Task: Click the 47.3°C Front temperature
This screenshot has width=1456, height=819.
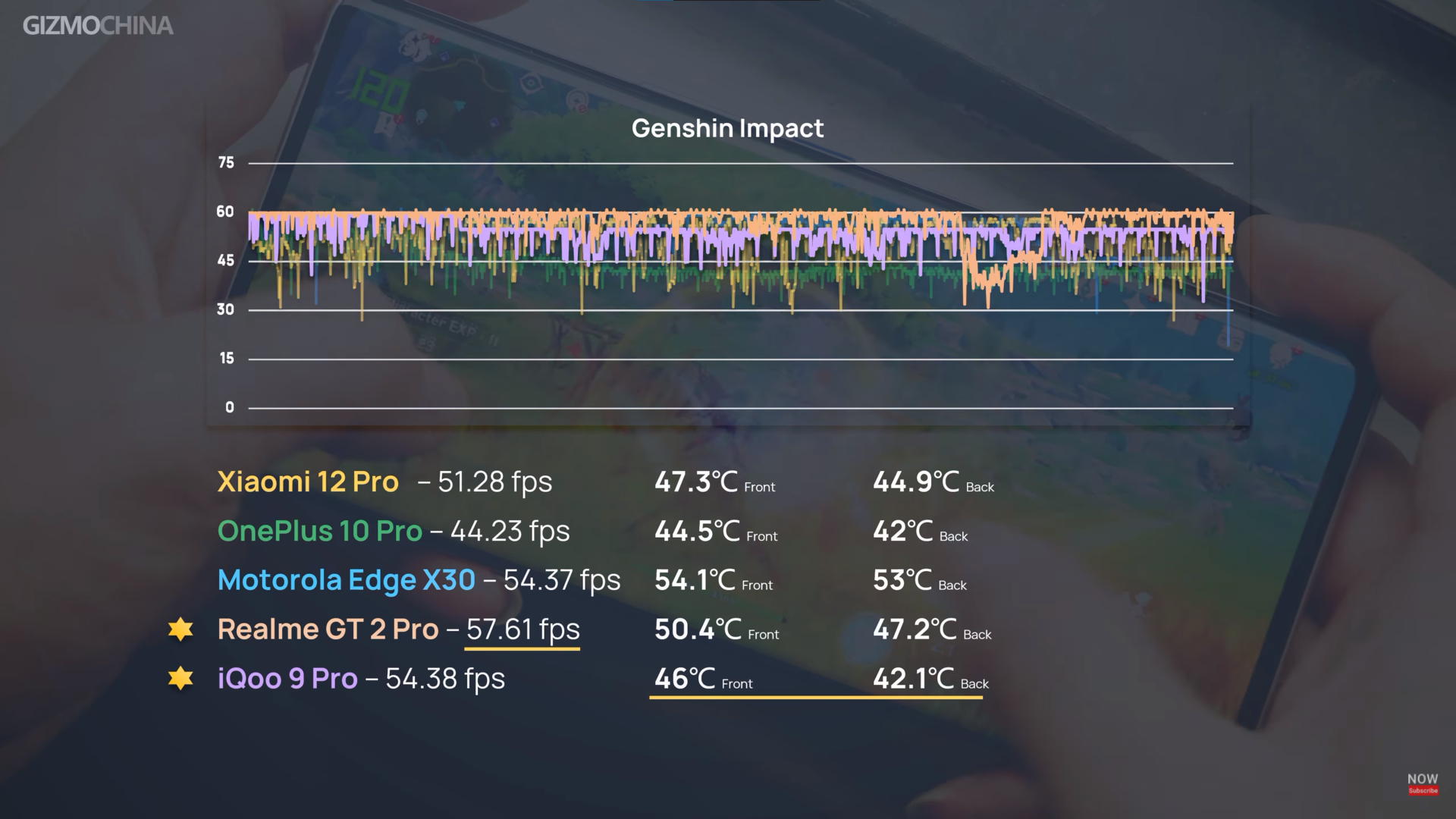Action: (x=714, y=482)
